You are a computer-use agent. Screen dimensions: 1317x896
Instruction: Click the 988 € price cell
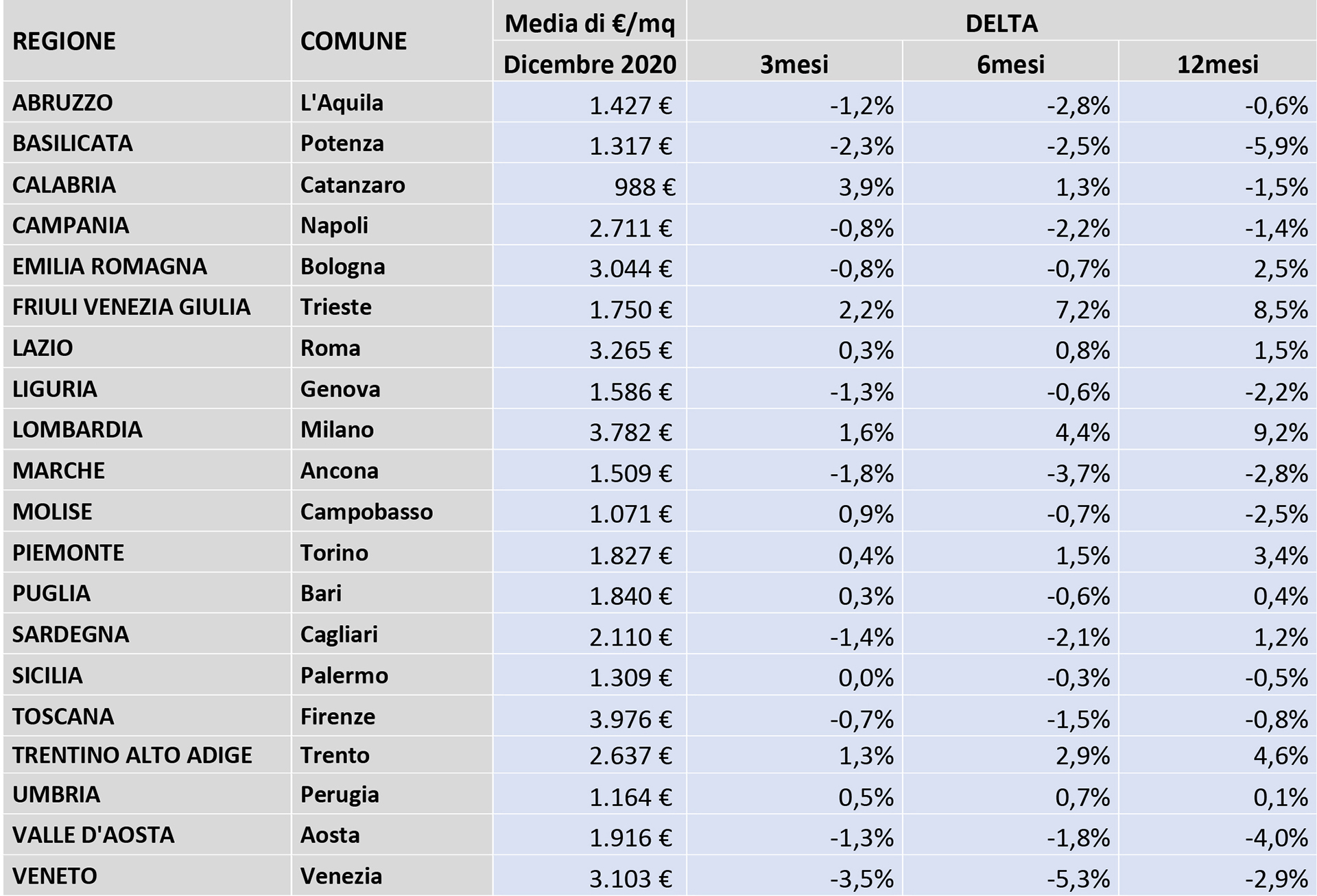click(x=643, y=187)
